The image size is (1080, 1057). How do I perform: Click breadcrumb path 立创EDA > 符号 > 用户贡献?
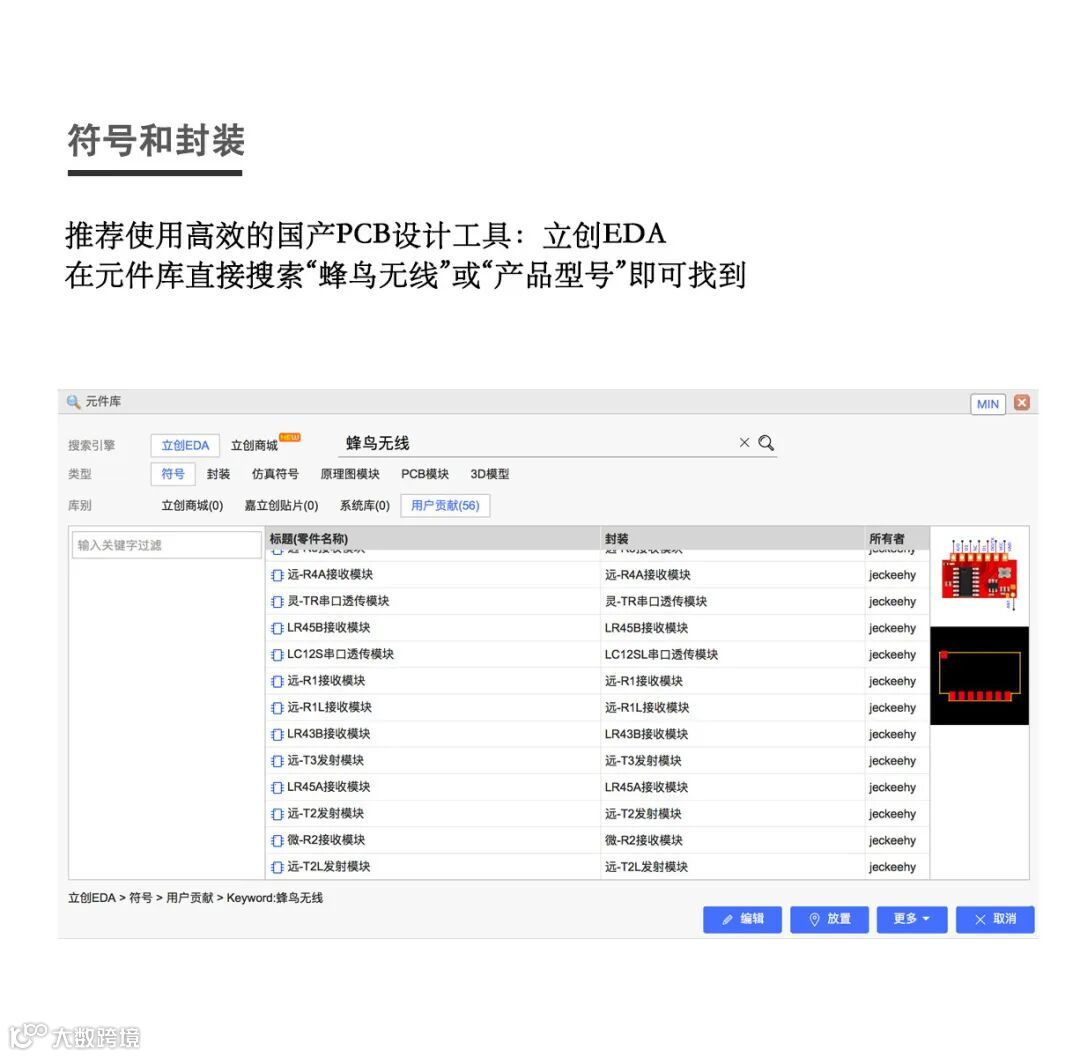tap(141, 898)
